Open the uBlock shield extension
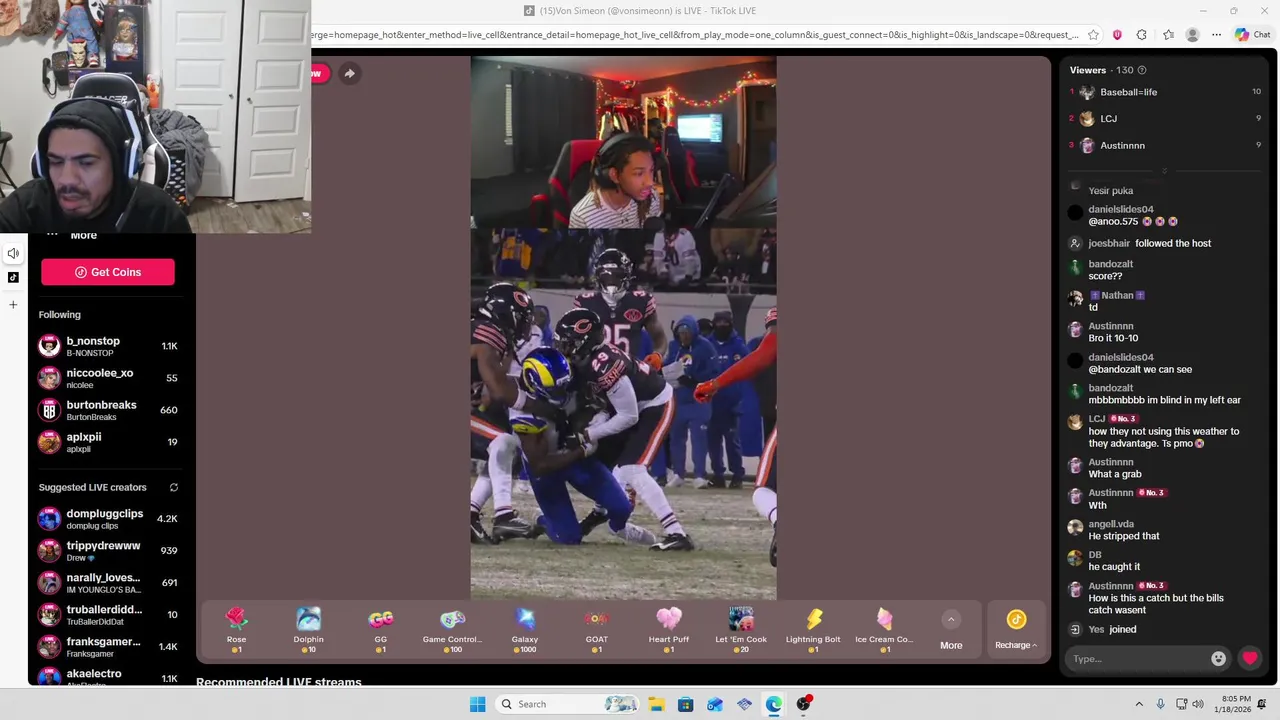The width and height of the screenshot is (1280, 720). click(1117, 35)
